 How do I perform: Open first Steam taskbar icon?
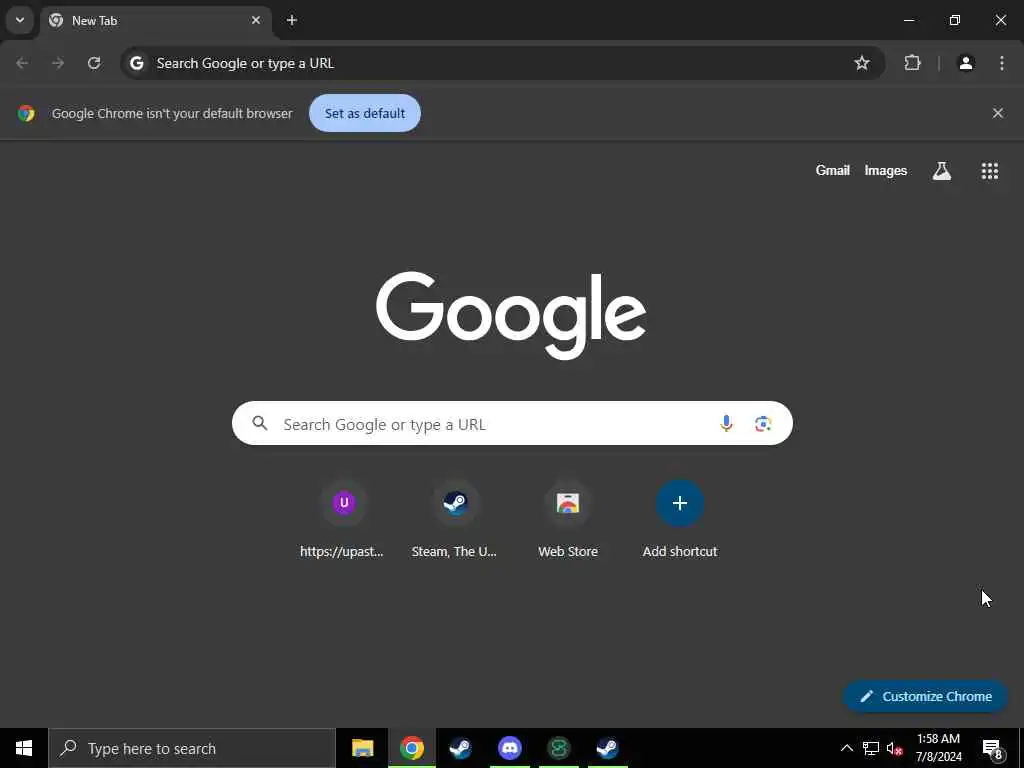pyautogui.click(x=460, y=748)
